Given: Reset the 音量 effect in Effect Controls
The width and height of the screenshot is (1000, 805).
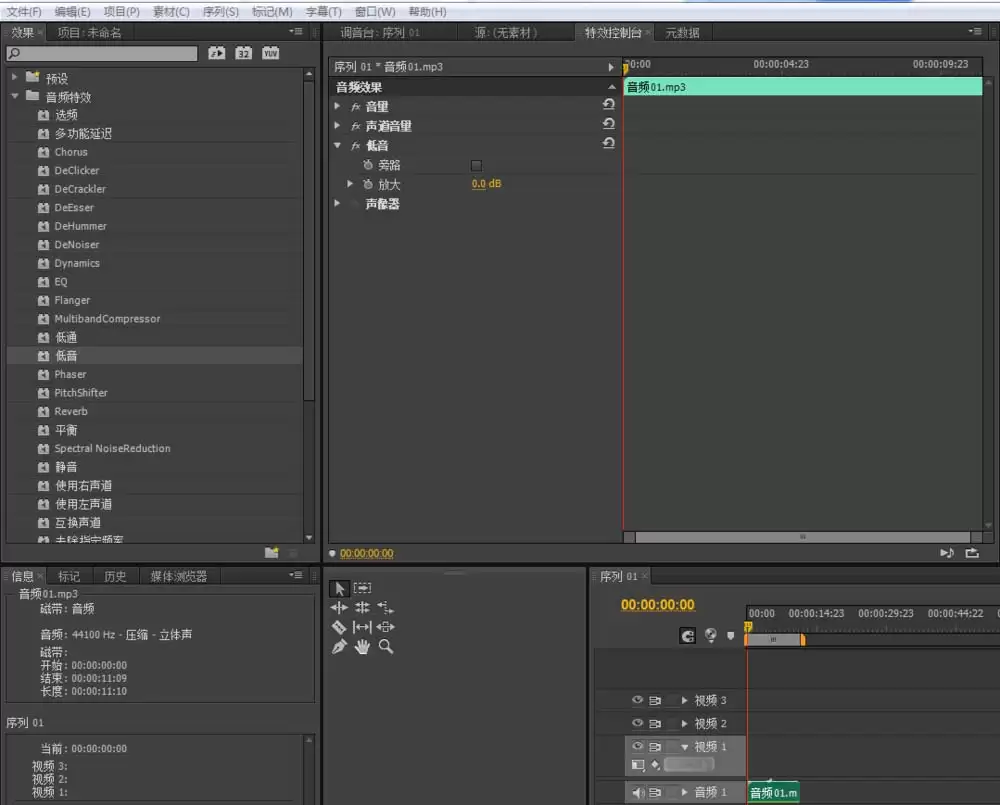Looking at the screenshot, I should click(x=610, y=106).
